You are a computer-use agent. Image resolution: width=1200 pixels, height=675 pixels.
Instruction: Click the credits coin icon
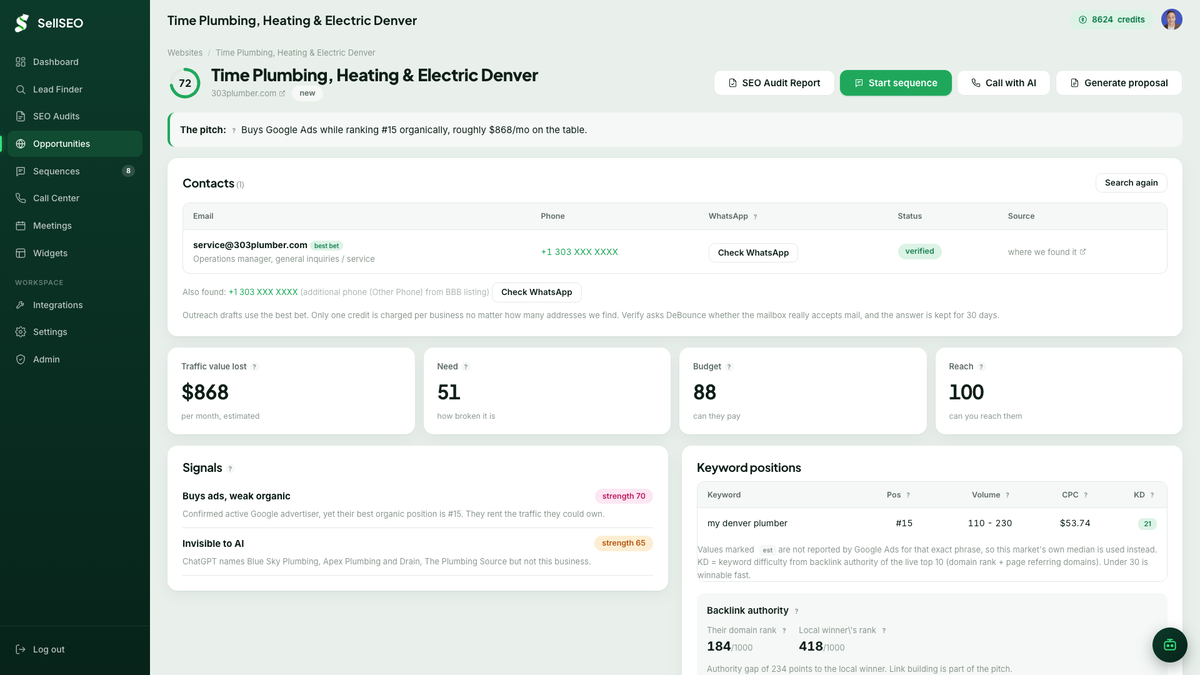(x=1082, y=20)
